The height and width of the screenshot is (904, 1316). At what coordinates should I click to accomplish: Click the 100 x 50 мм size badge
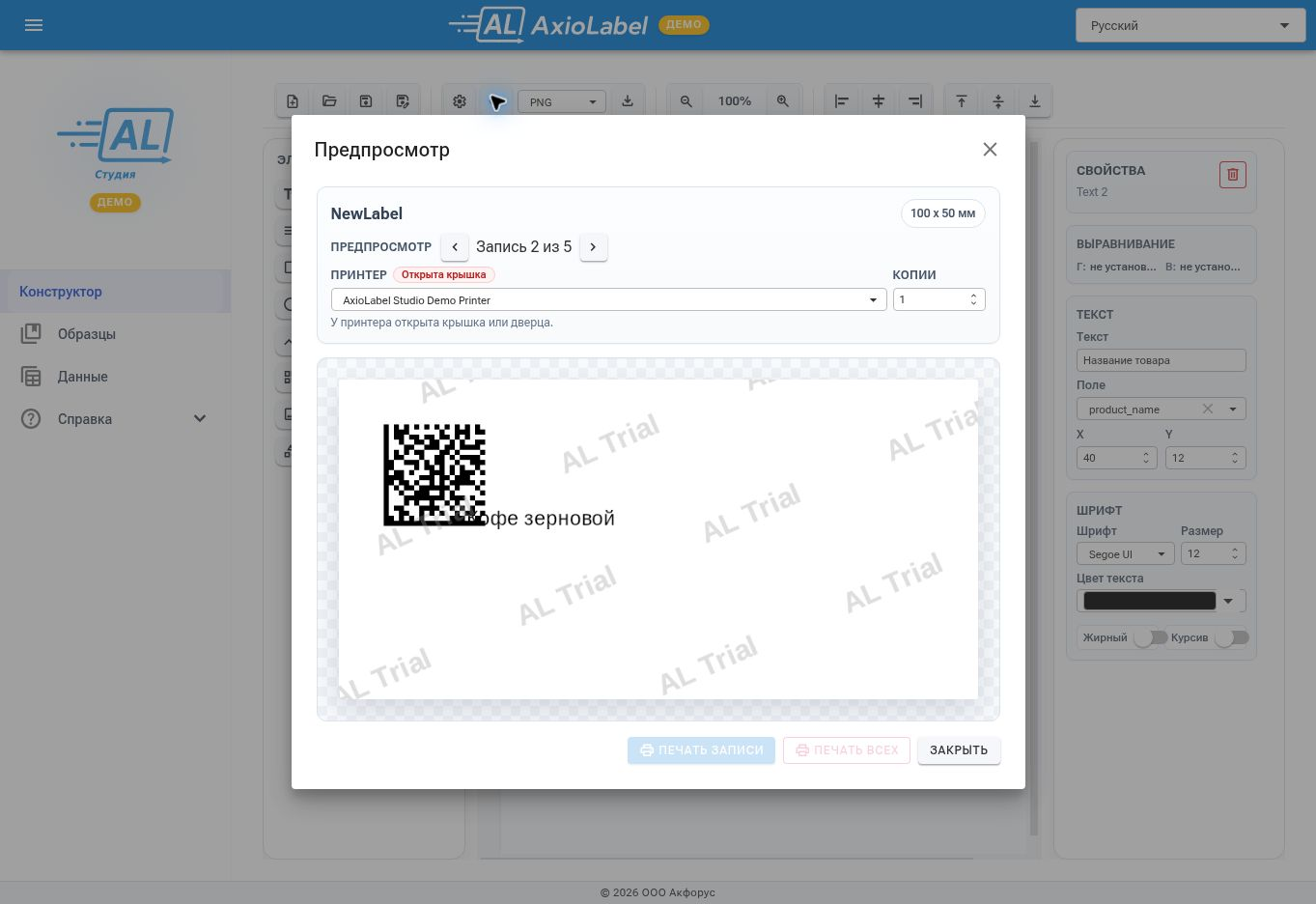click(x=942, y=213)
